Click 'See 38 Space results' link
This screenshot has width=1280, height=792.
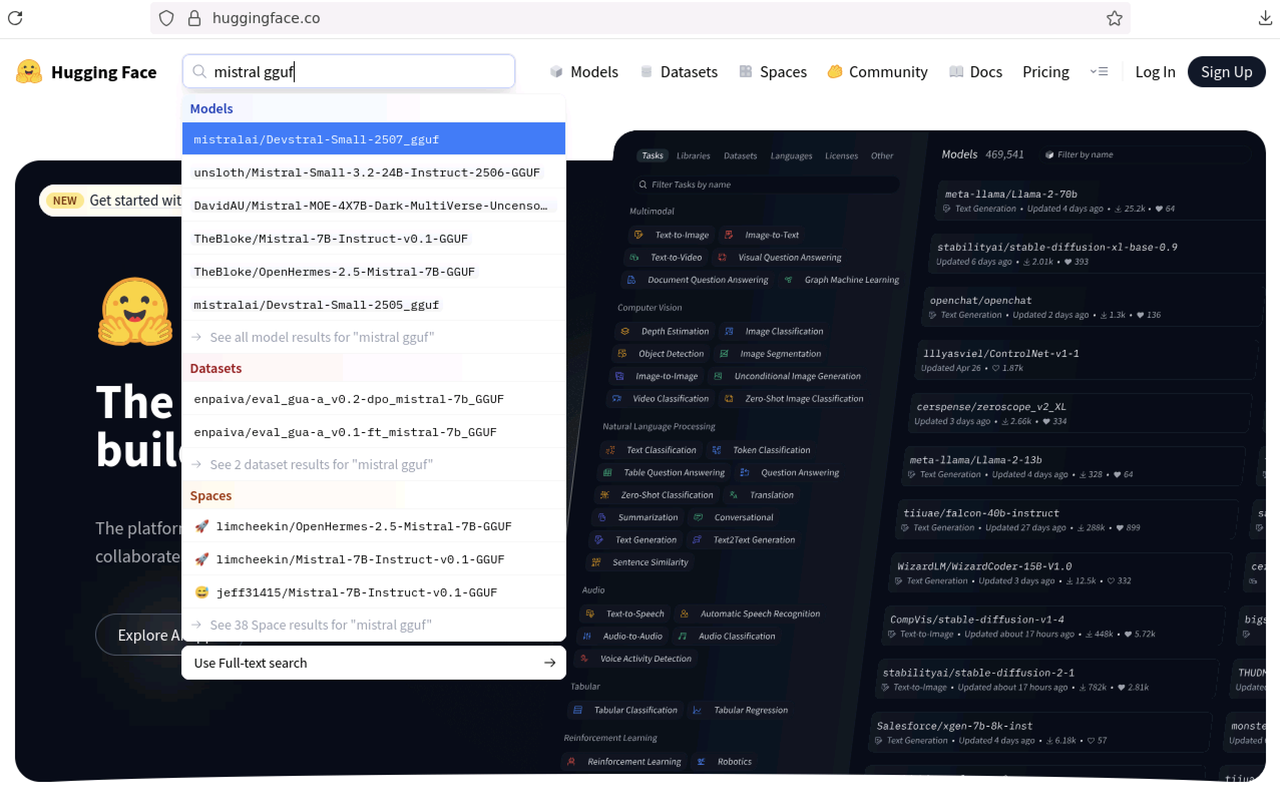click(x=374, y=625)
